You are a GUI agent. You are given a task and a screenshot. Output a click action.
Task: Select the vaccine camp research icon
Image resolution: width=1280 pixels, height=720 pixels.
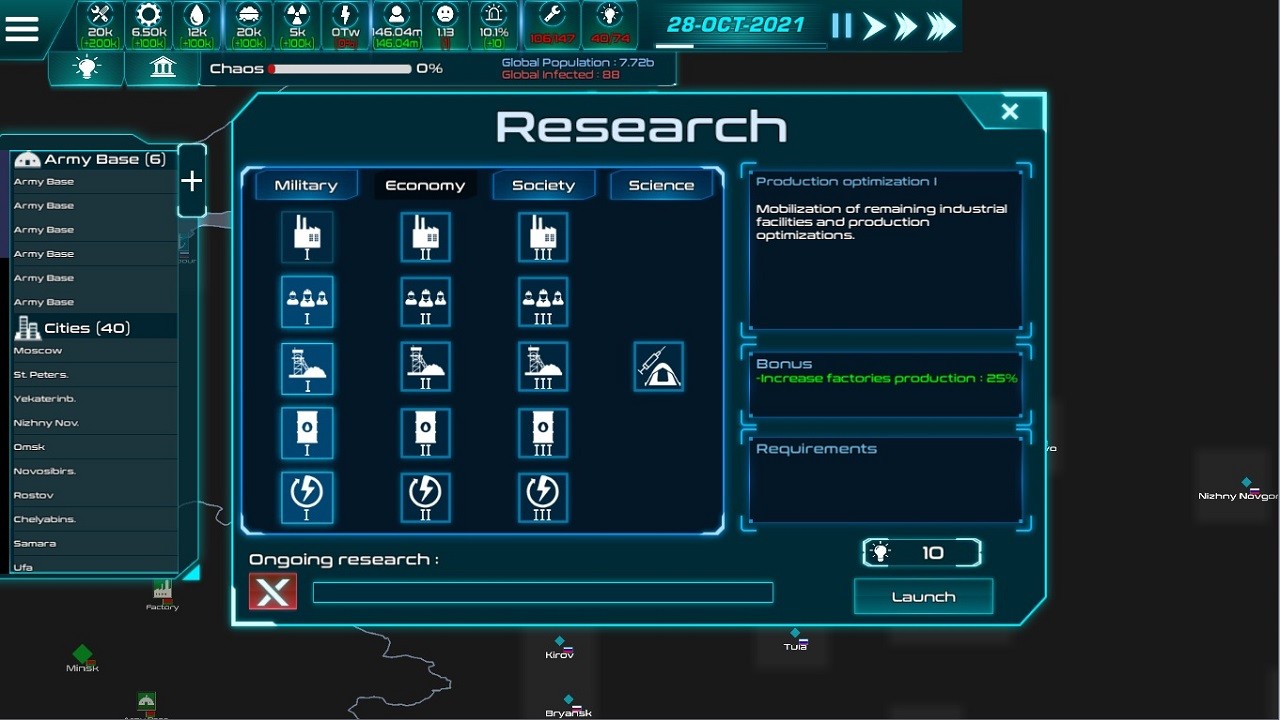tap(658, 366)
